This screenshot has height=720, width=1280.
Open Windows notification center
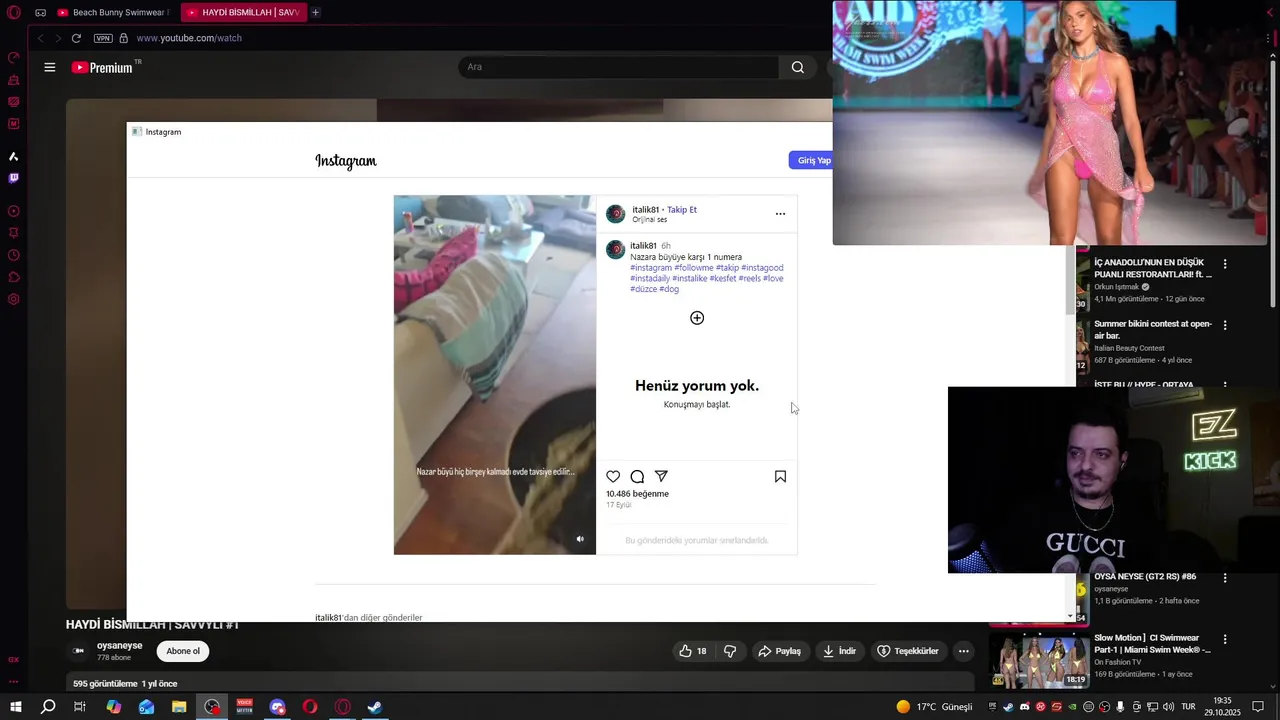(1258, 707)
